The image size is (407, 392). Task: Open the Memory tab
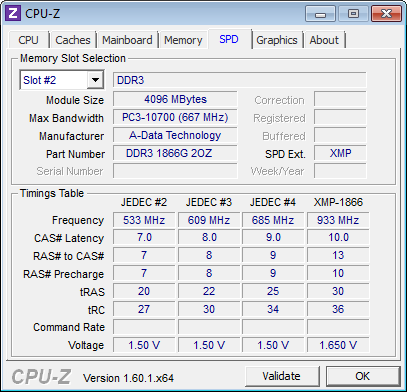coord(183,40)
